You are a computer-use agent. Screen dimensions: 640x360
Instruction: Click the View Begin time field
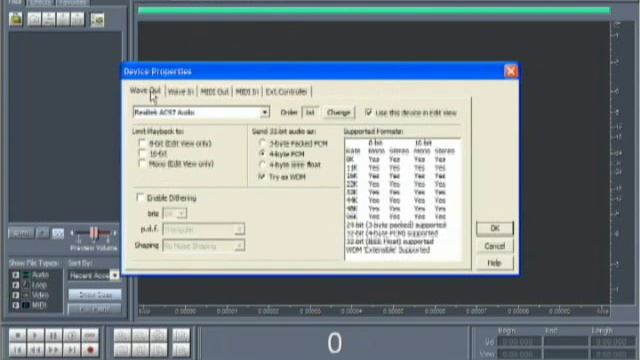coord(519,354)
